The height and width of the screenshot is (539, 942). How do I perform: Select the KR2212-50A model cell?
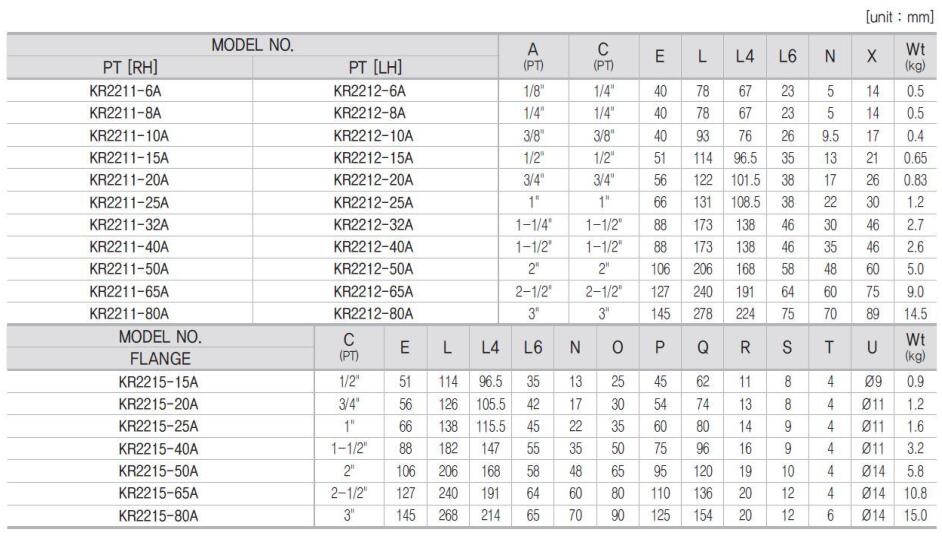coord(373,269)
